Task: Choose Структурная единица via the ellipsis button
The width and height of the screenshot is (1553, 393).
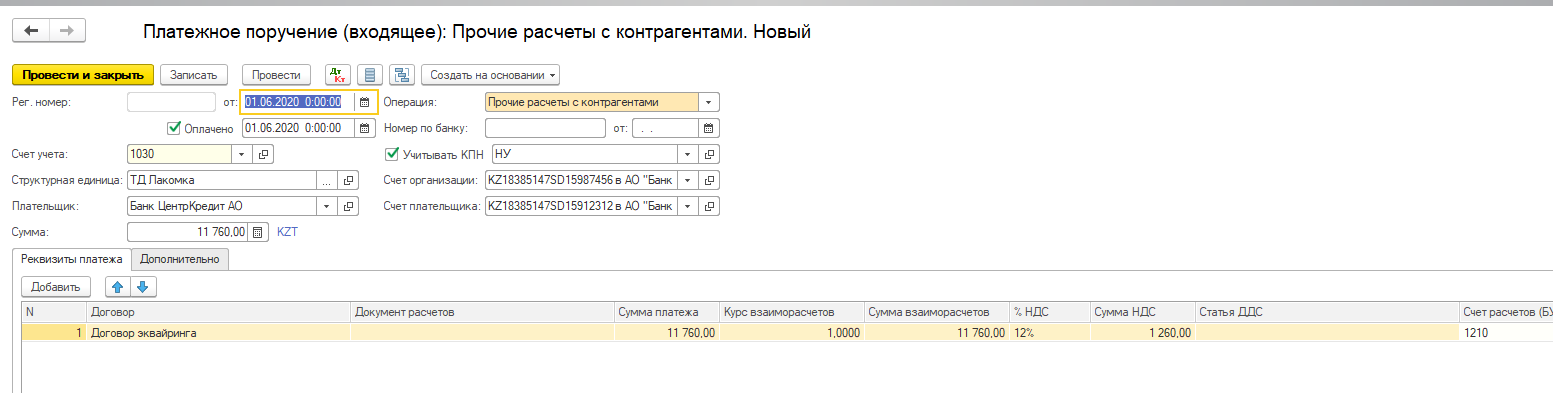Action: [326, 180]
